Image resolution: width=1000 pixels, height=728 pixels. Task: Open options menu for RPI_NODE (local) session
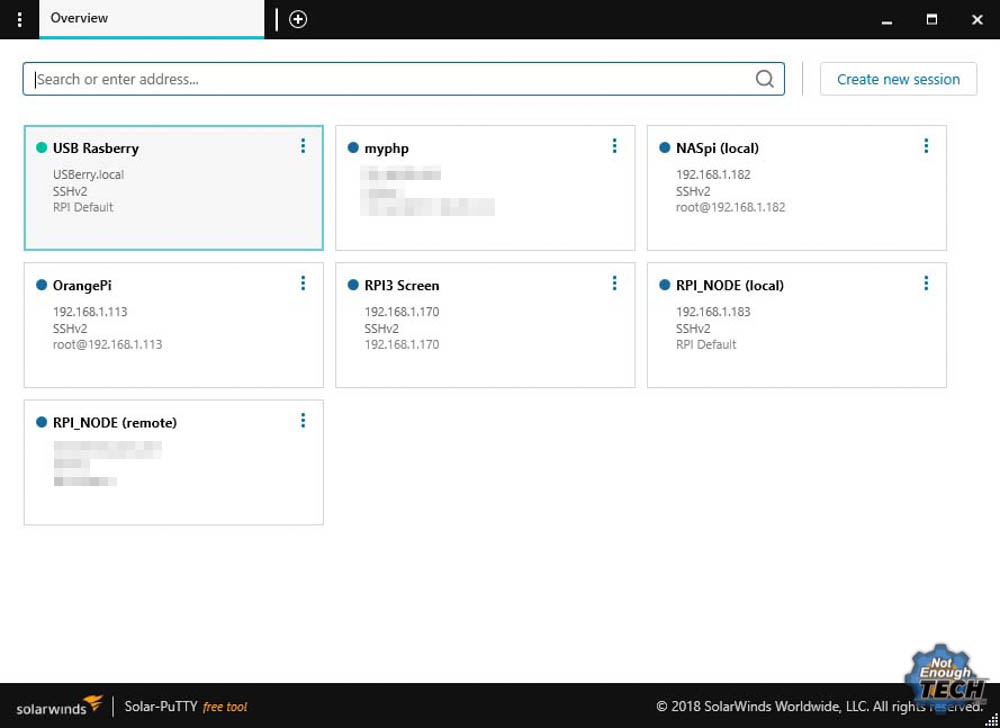(x=926, y=283)
